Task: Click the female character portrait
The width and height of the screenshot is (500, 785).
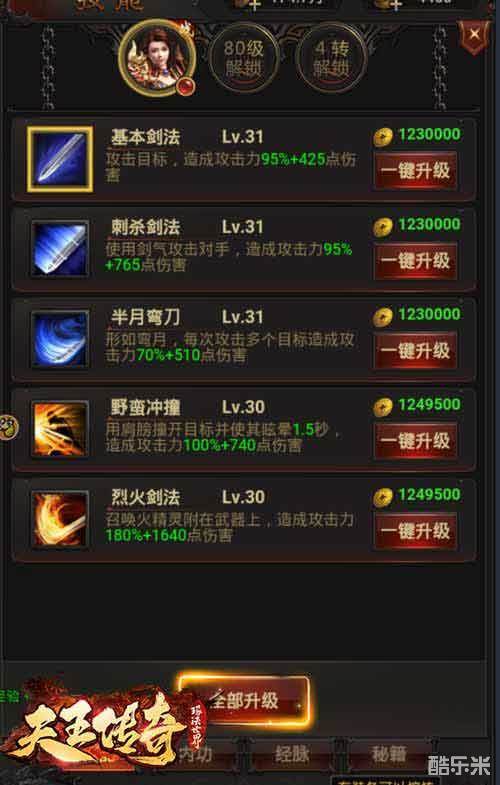Action: point(157,59)
